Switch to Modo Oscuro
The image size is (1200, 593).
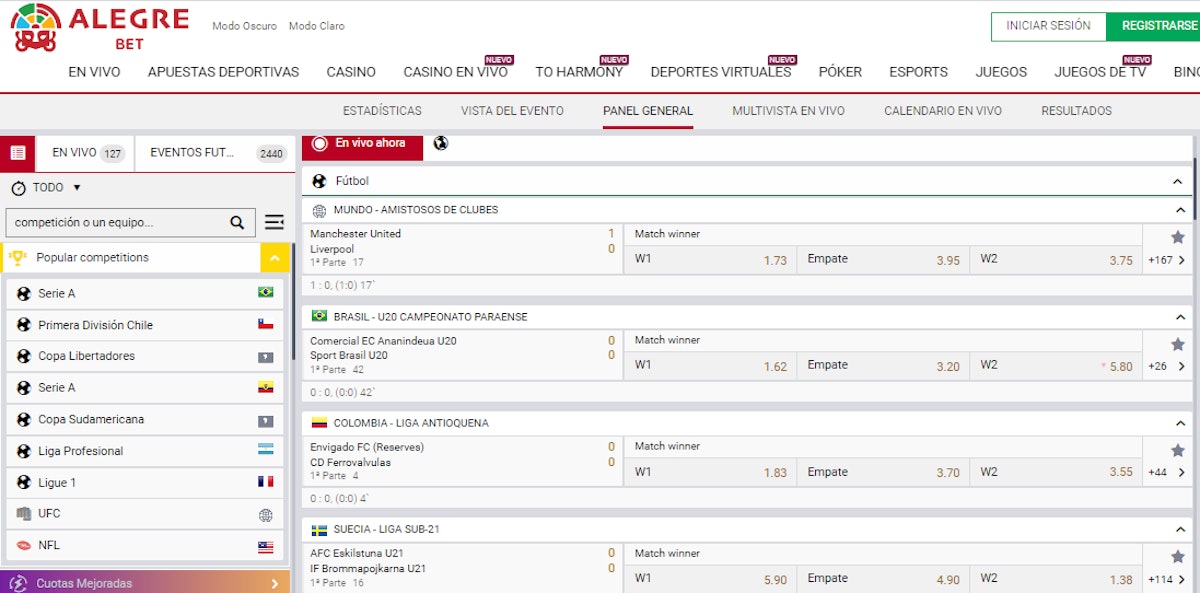click(x=244, y=26)
